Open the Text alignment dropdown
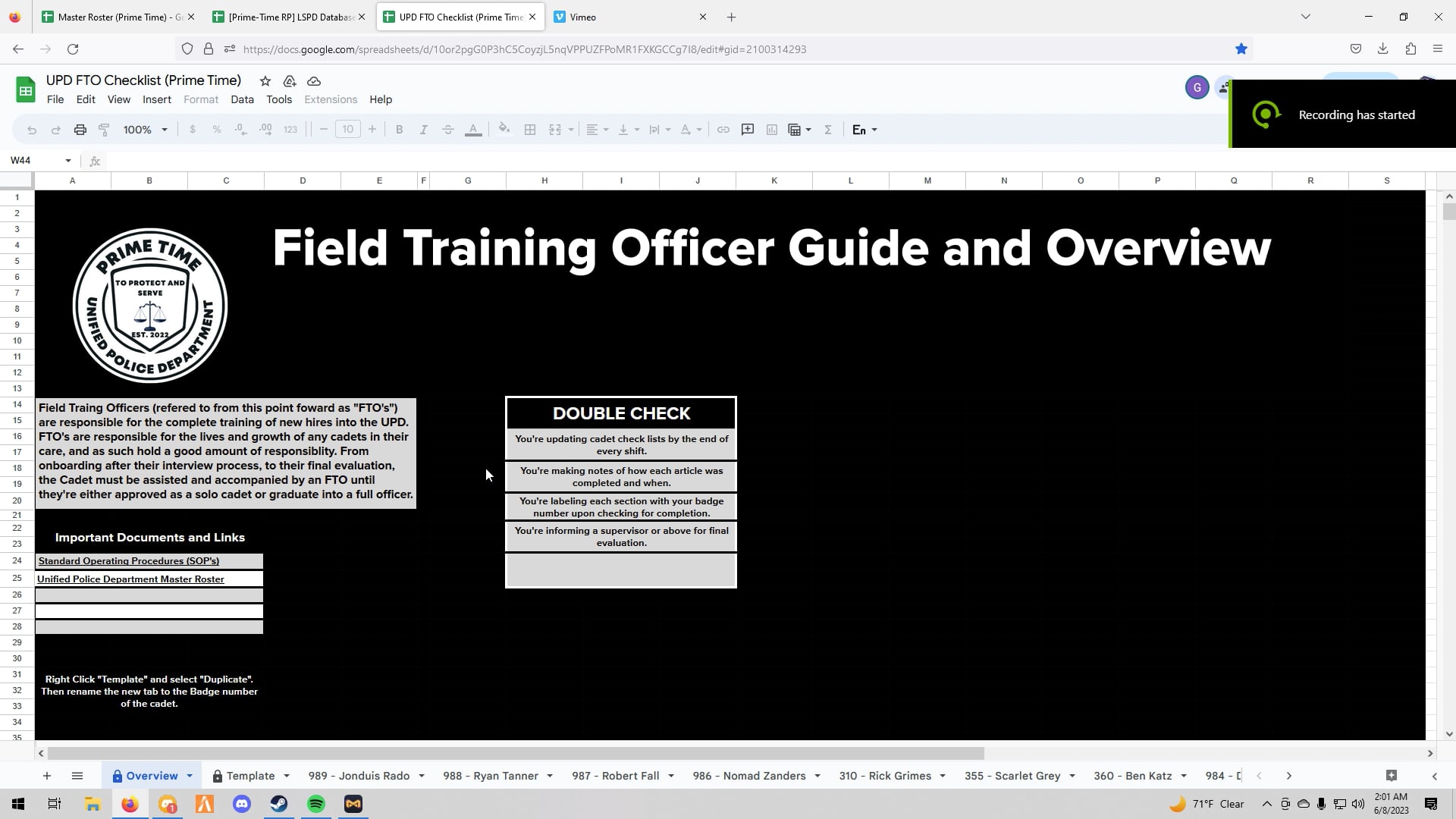Image resolution: width=1456 pixels, height=819 pixels. 597,129
